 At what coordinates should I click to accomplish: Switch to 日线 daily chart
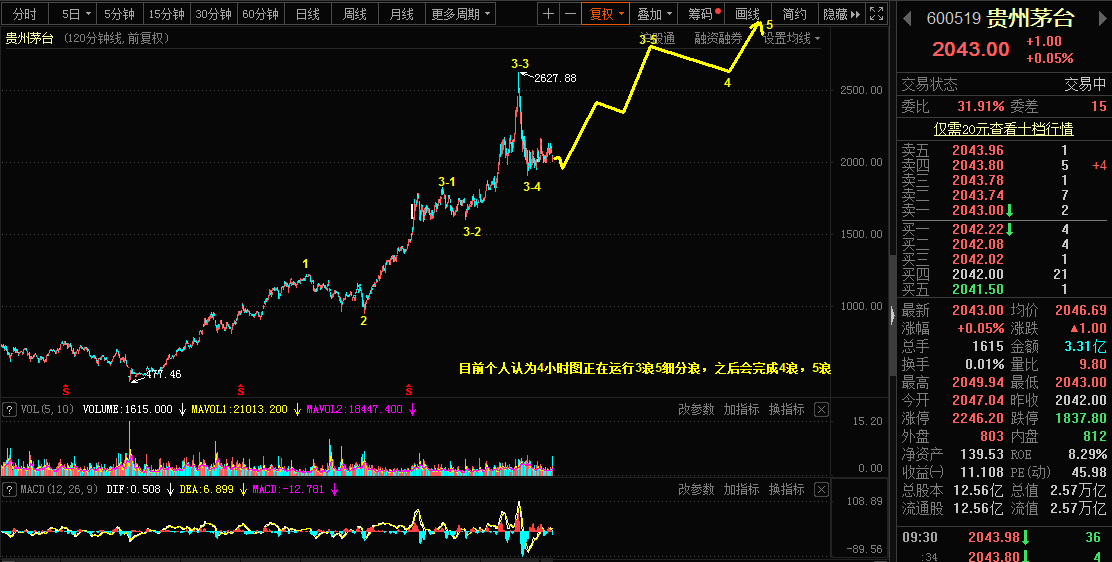308,13
